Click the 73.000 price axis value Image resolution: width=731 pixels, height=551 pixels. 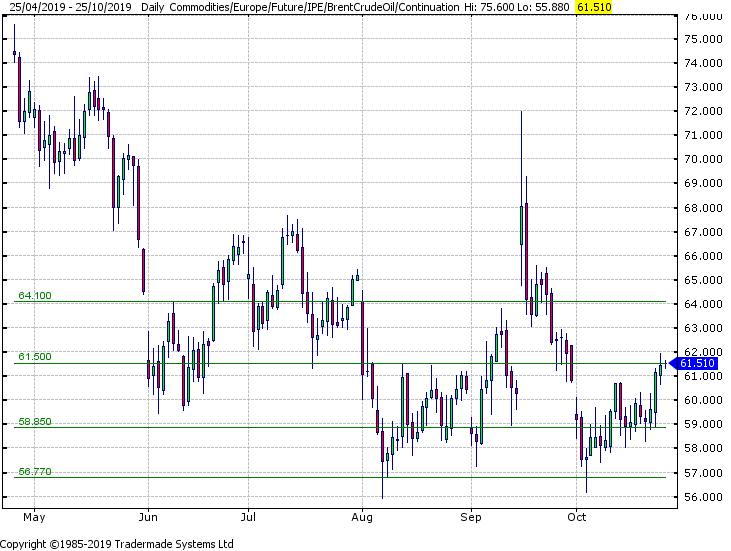point(703,87)
